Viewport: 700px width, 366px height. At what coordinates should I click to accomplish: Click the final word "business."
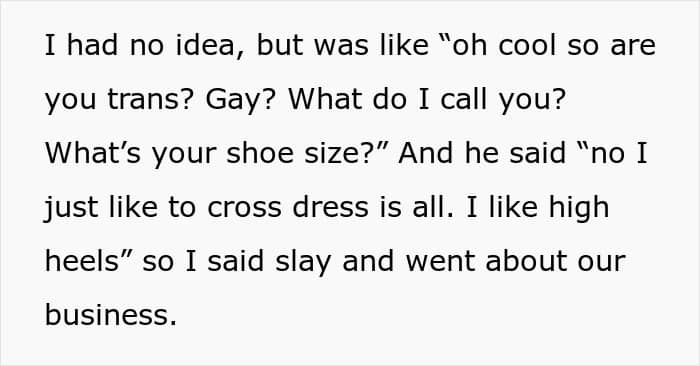click(x=111, y=315)
